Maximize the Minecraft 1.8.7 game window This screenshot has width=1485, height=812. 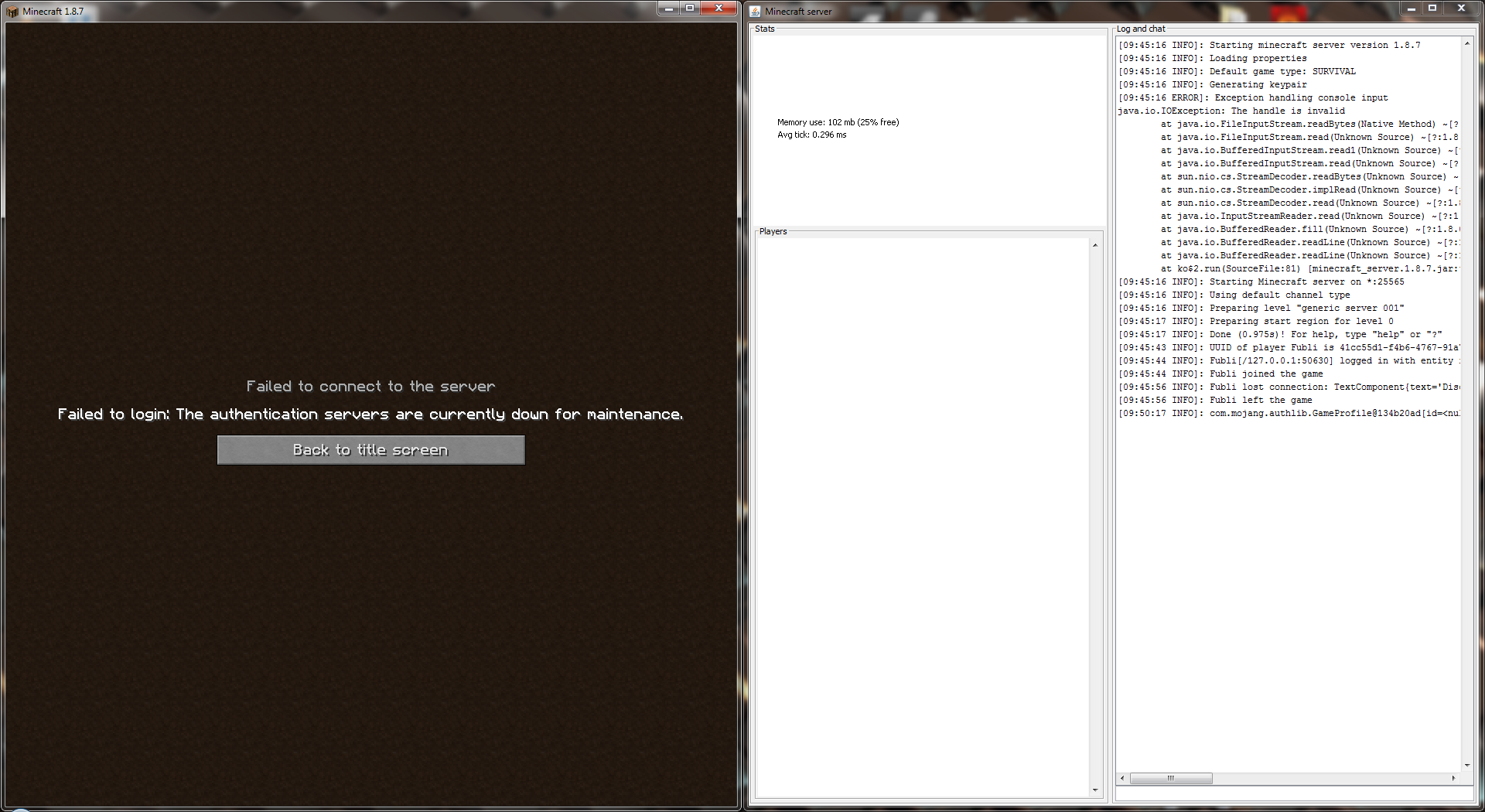point(690,8)
